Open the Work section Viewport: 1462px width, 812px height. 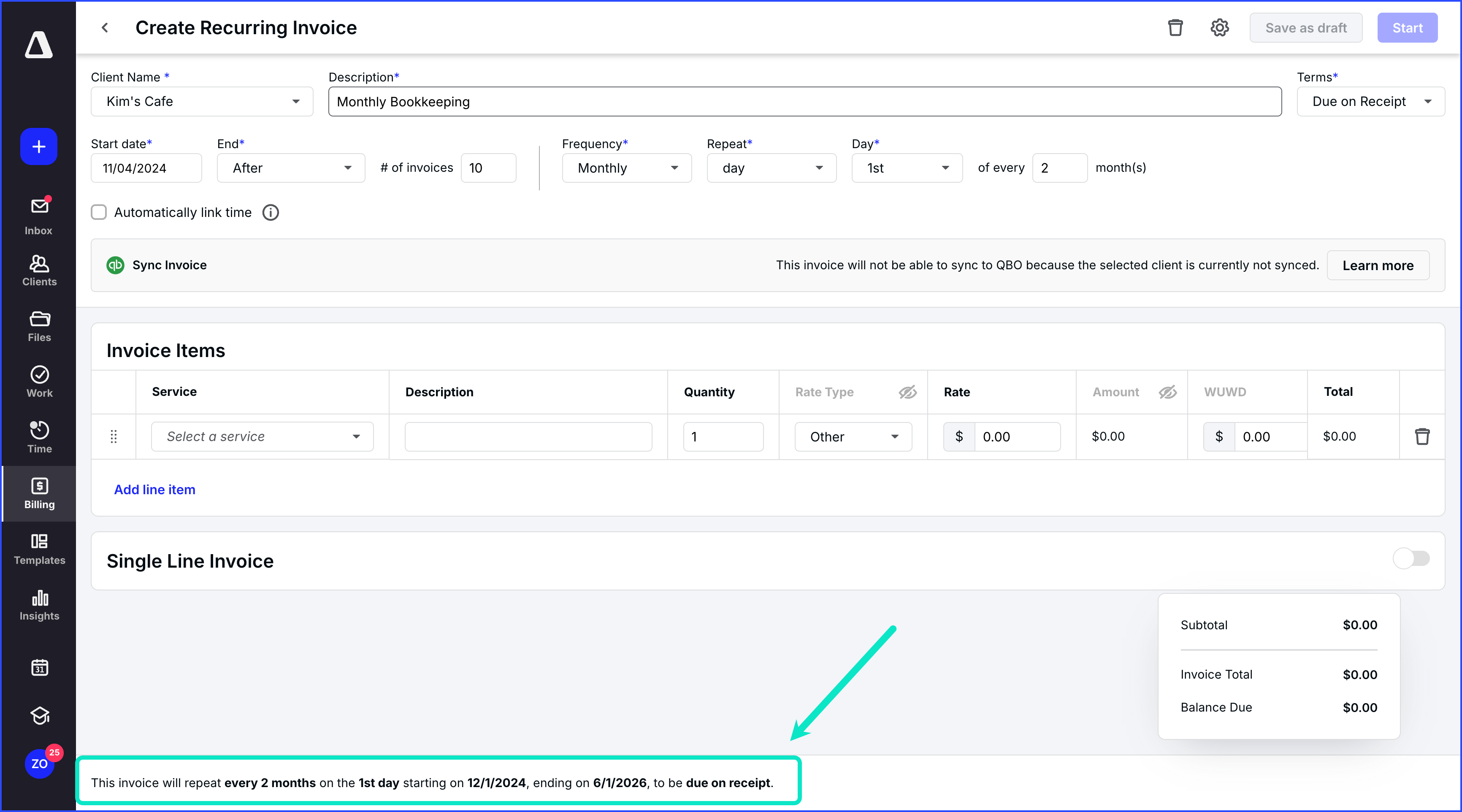click(38, 381)
